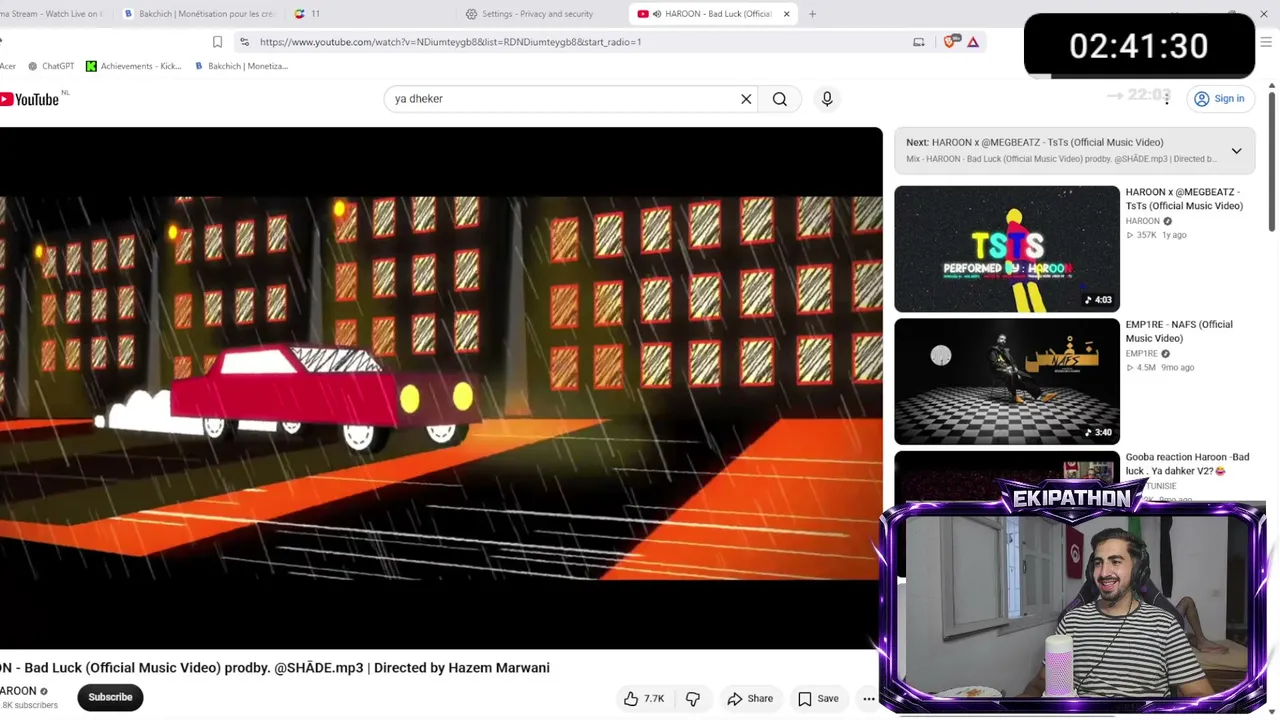This screenshot has height=720, width=1280.
Task: Open a new browser tab with the plus icon
Action: pos(812,14)
